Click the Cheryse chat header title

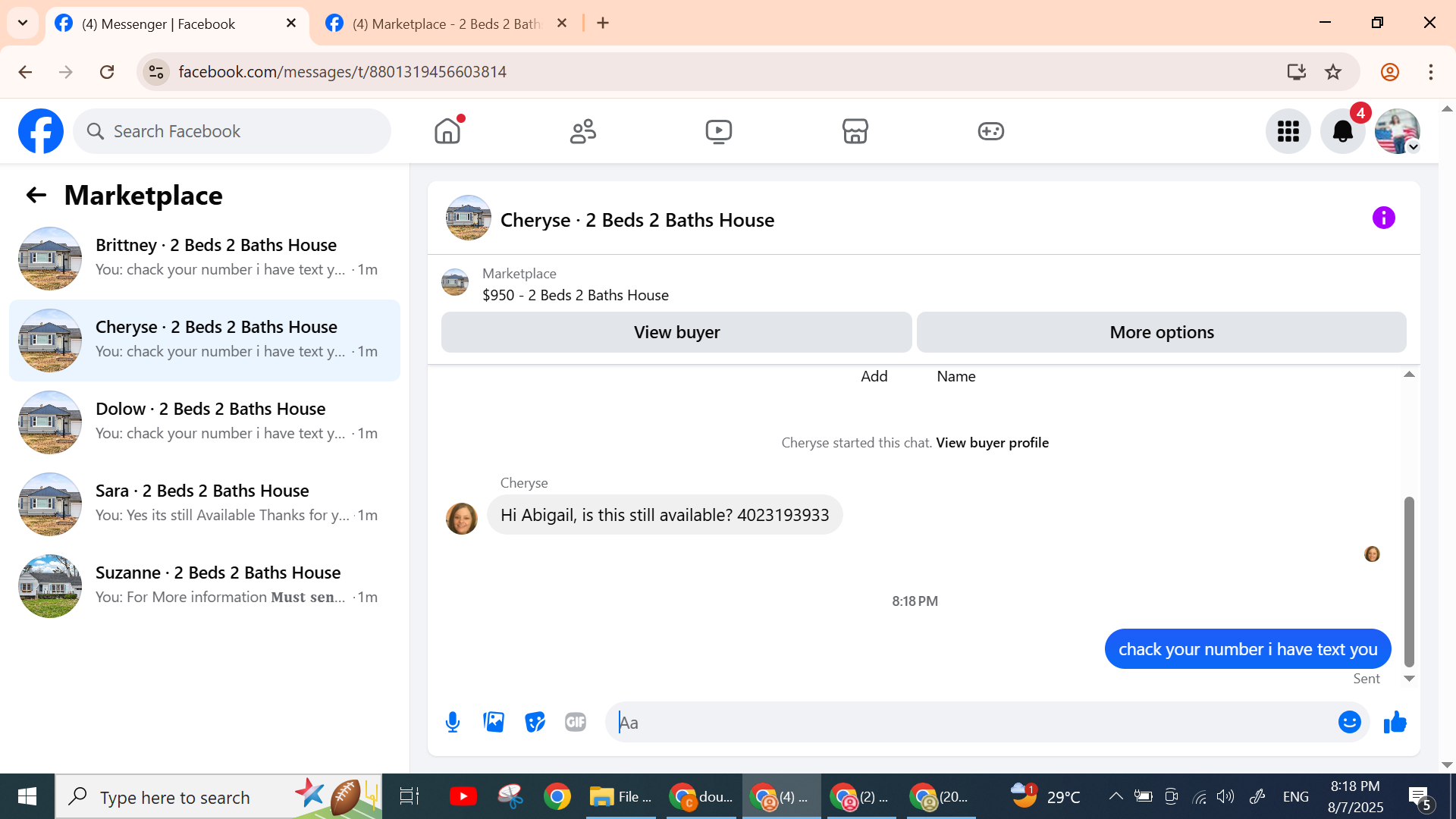tap(637, 220)
